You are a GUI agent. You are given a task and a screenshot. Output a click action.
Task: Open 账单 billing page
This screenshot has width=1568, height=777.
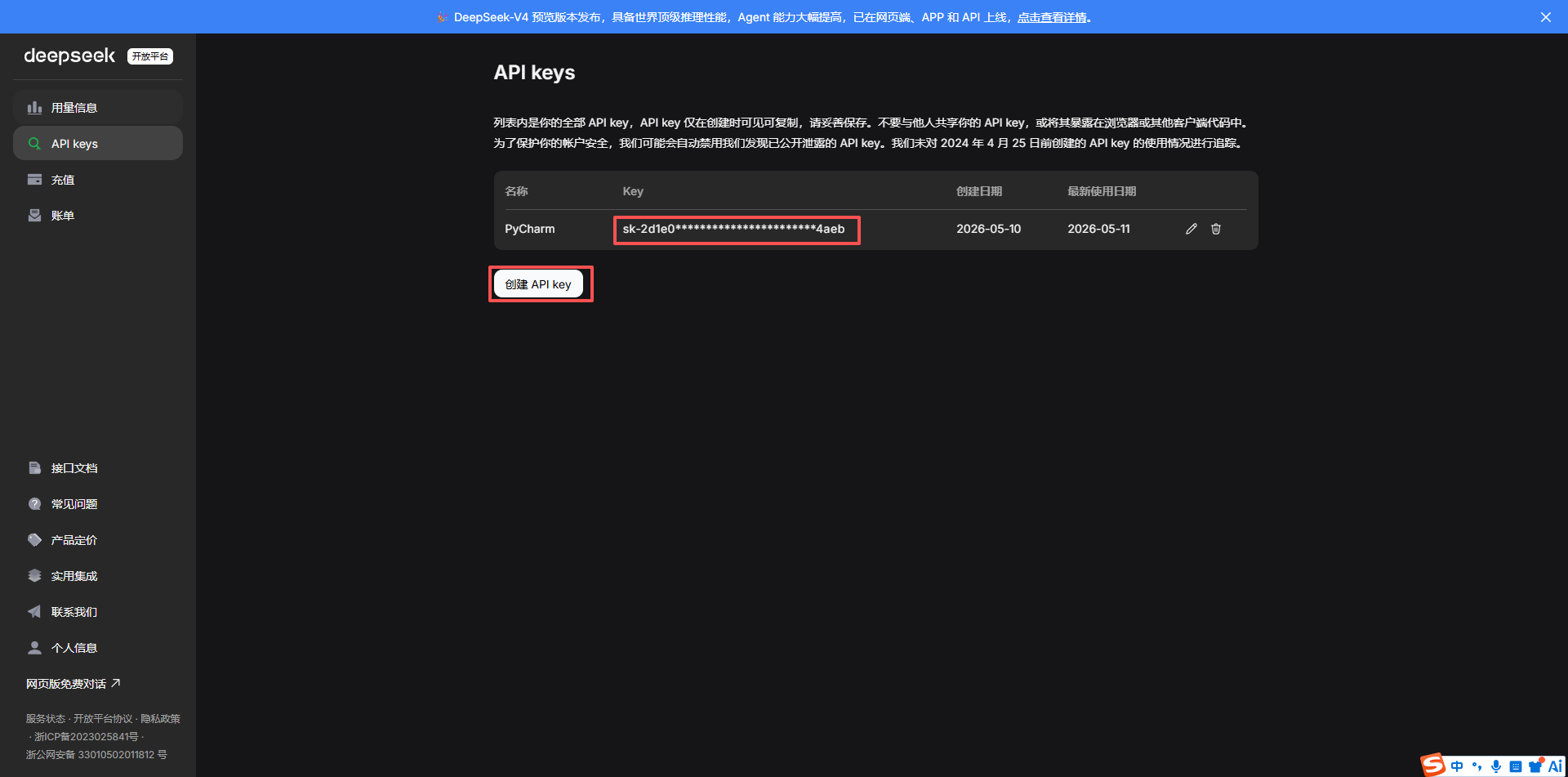(x=98, y=216)
